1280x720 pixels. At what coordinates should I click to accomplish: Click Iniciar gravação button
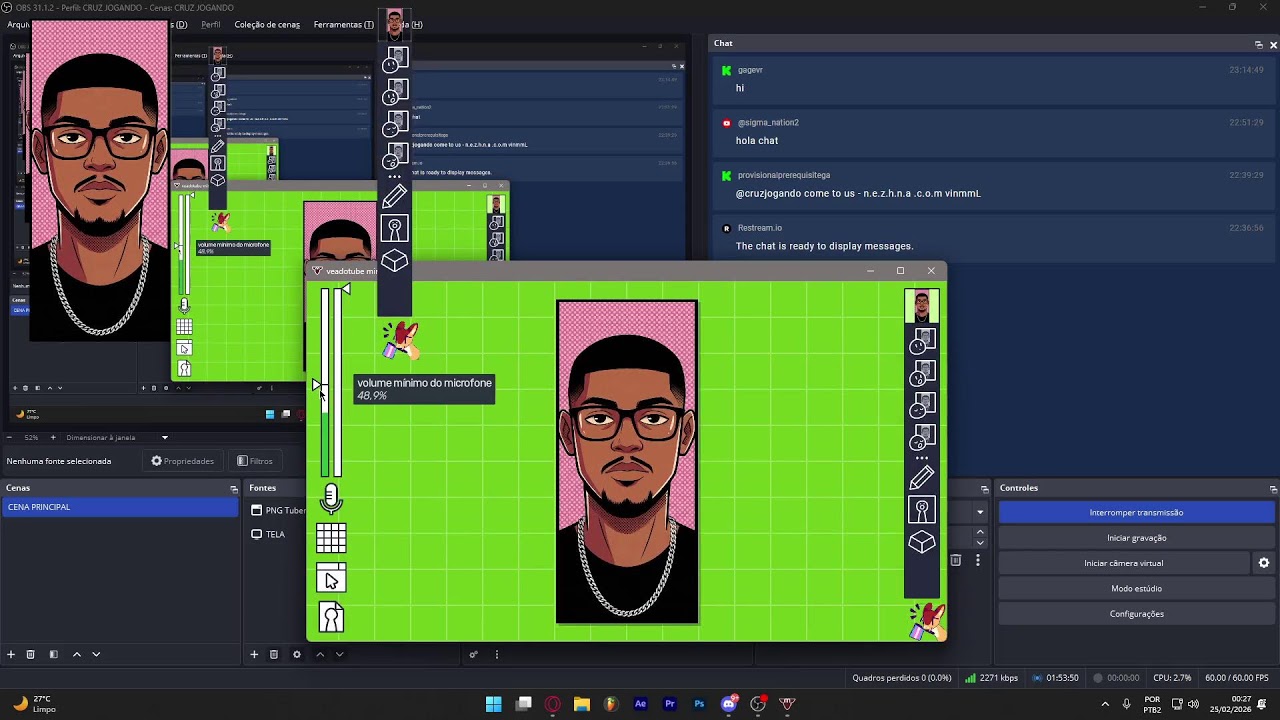(1136, 538)
